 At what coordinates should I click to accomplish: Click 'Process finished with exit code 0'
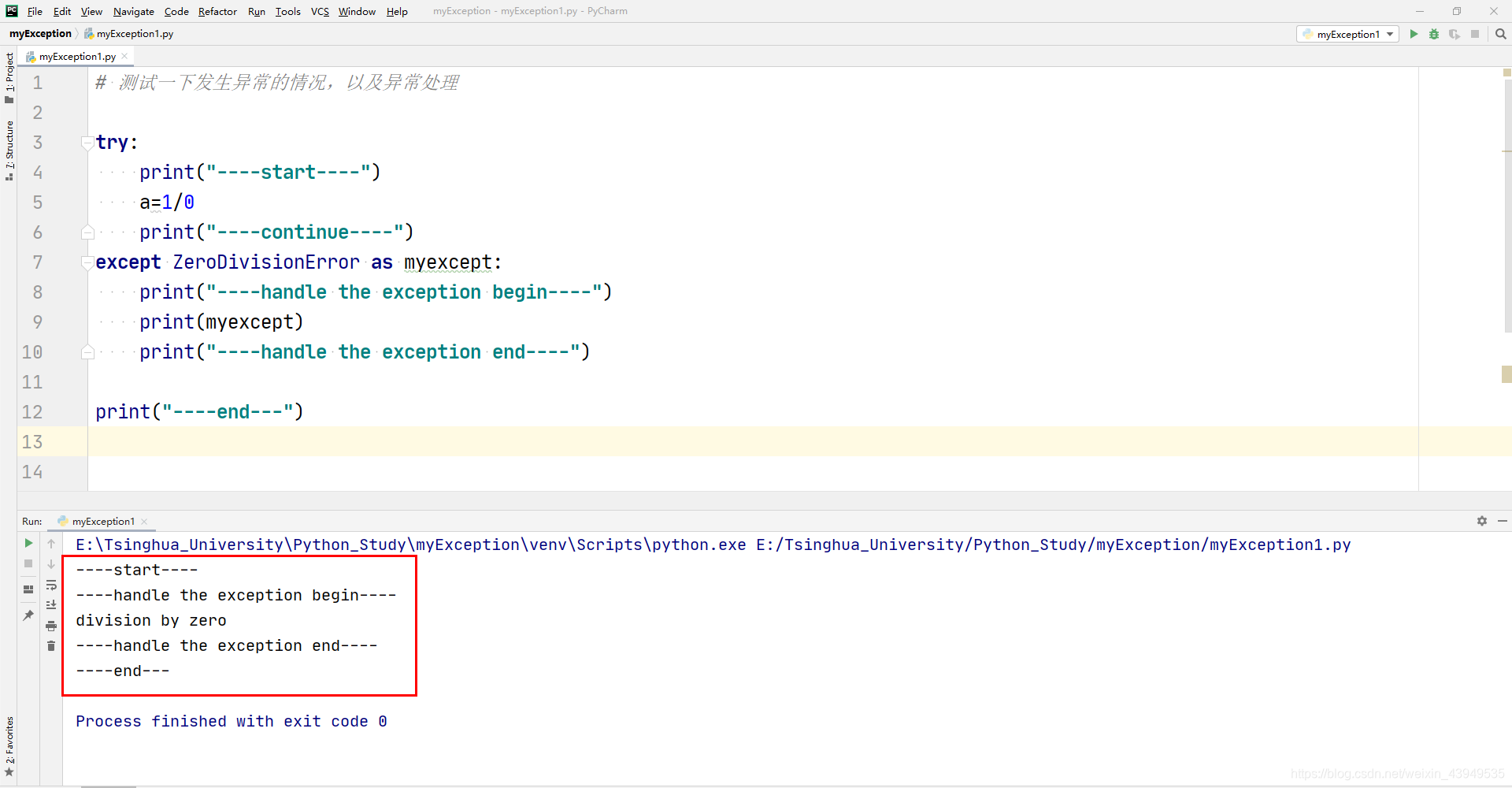[232, 722]
